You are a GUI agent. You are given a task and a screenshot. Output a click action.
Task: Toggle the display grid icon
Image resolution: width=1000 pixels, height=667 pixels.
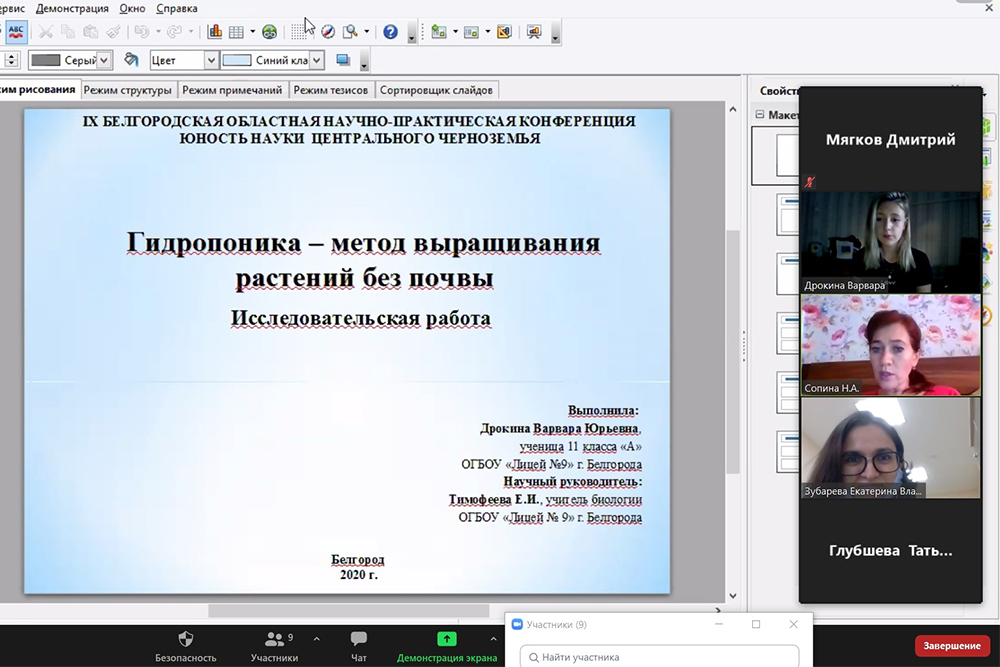point(299,31)
